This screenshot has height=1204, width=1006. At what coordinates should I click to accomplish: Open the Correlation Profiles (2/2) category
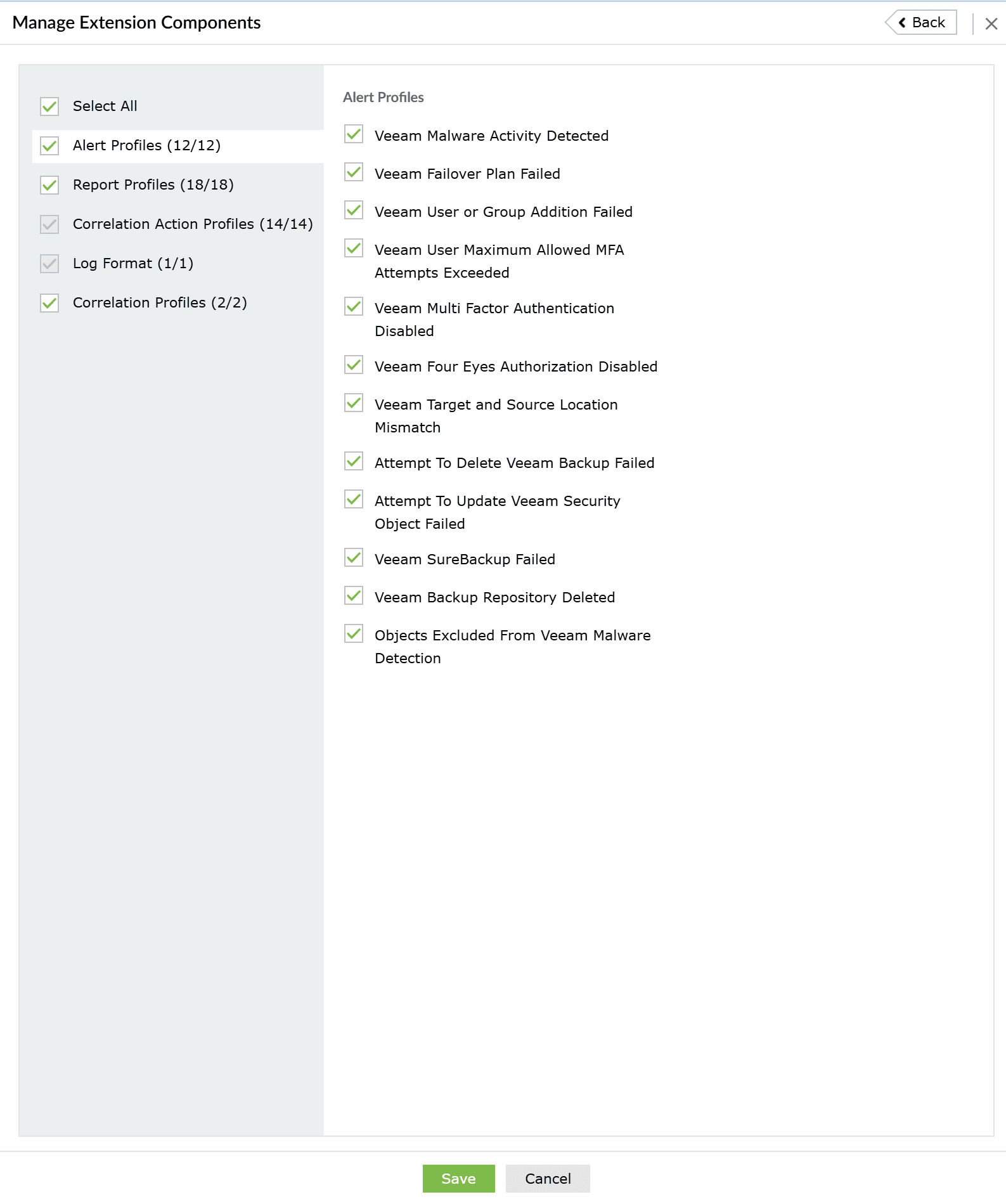160,303
